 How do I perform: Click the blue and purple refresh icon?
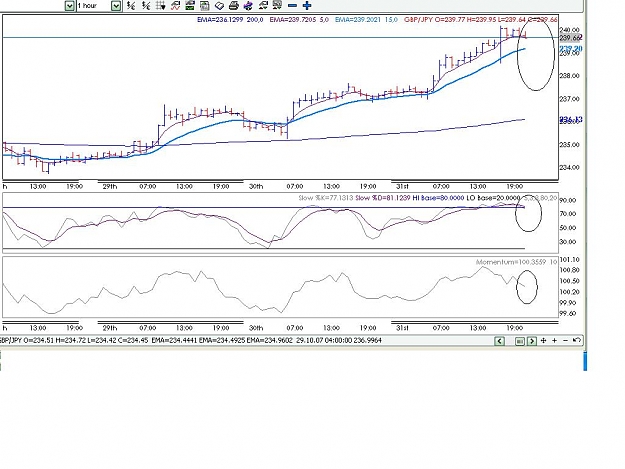[x=248, y=6]
